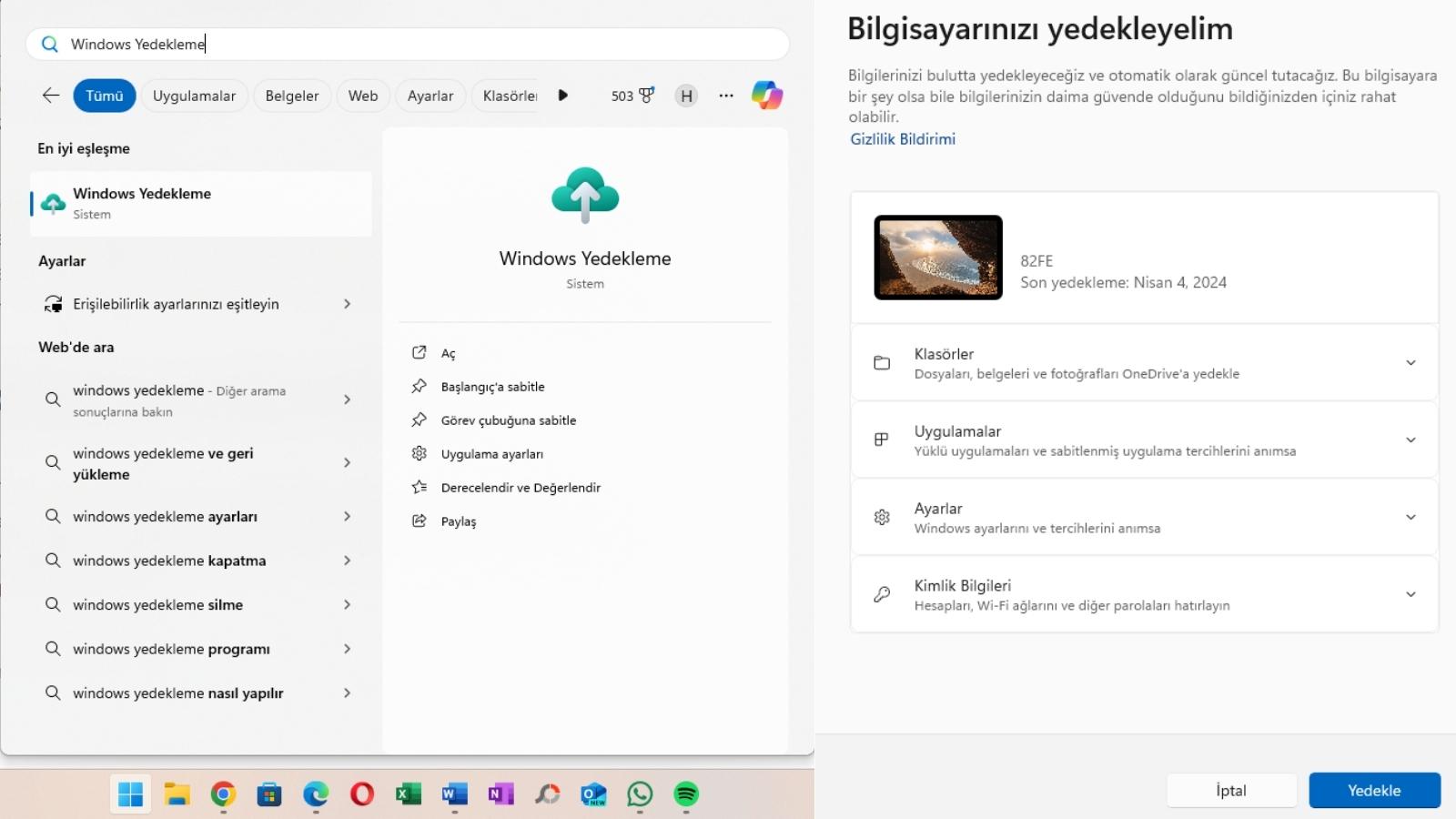Click the Uygulama ayarları text
The height and width of the screenshot is (819, 1456).
pos(492,454)
